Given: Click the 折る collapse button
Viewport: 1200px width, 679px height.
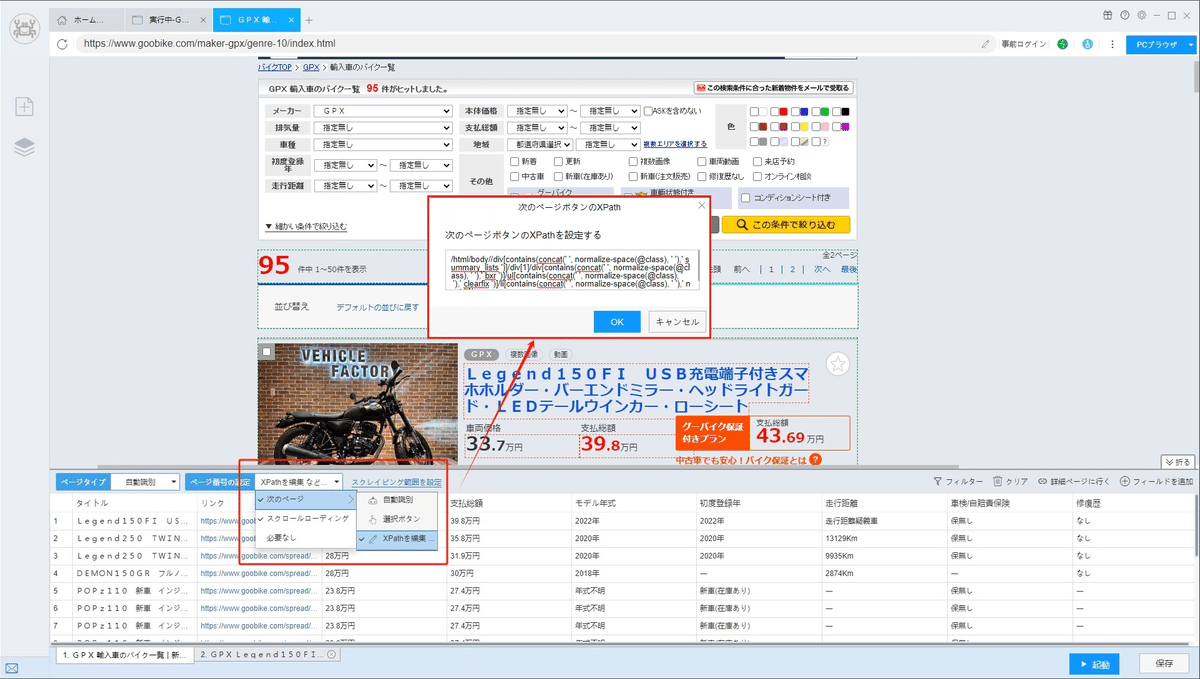Looking at the screenshot, I should [1178, 462].
